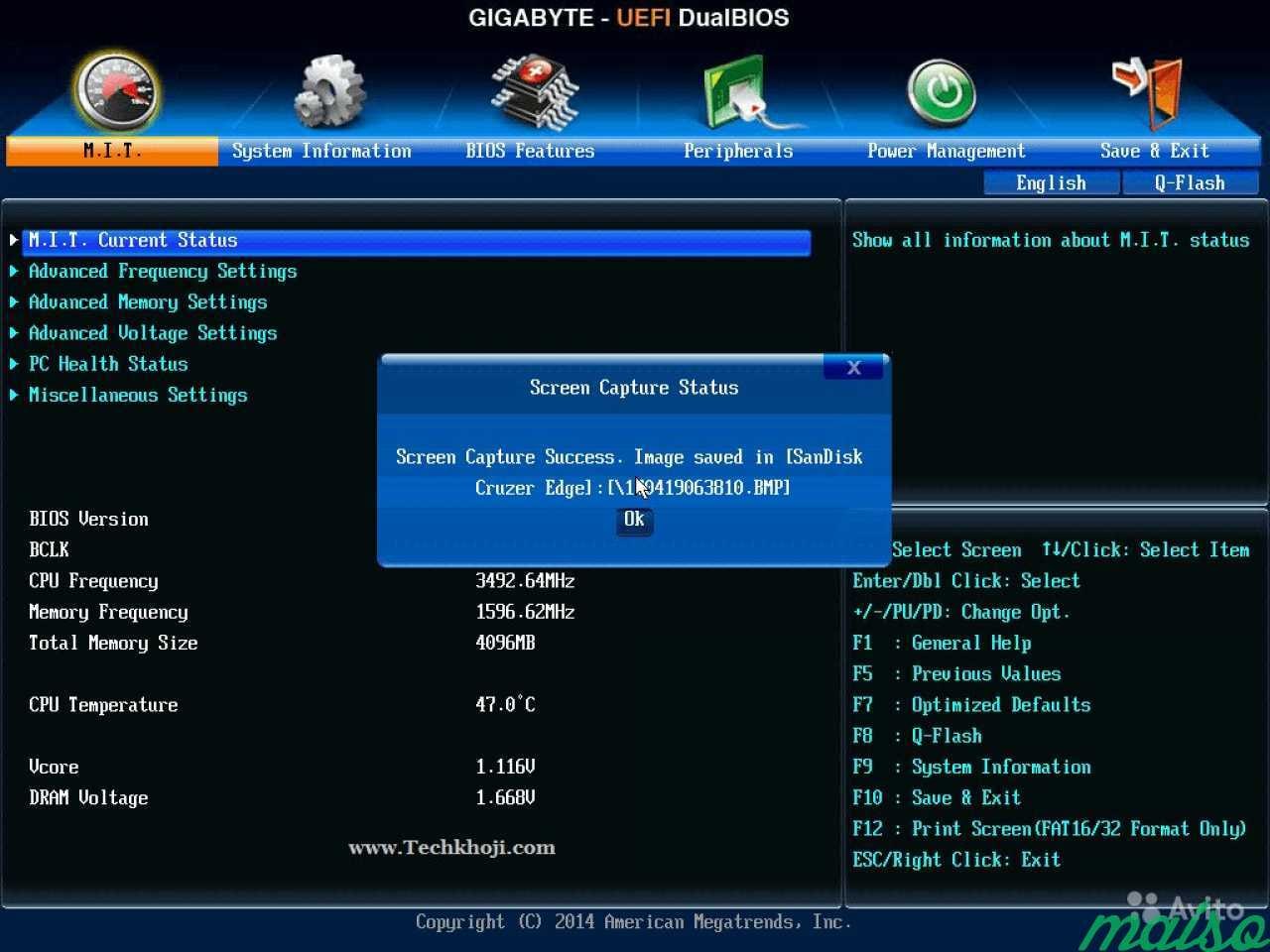Click the BIOS Features chip icon
Screen dimensions: 1270x952
pos(535,93)
